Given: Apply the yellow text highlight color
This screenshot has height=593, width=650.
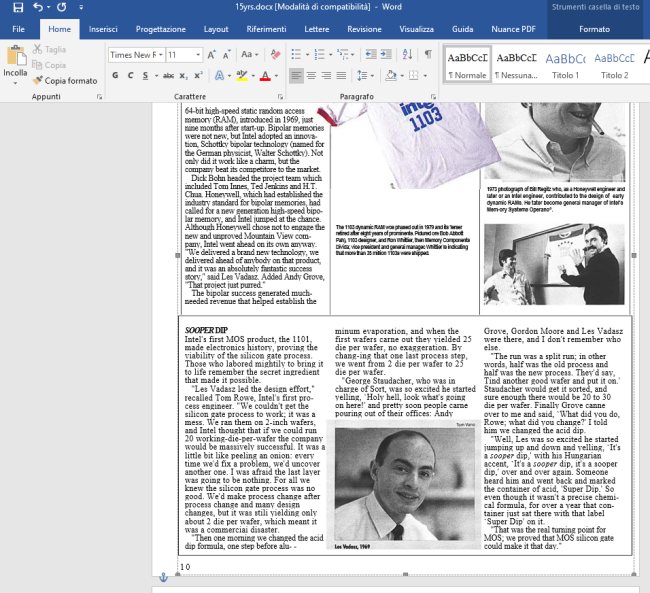Looking at the screenshot, I should click(242, 75).
